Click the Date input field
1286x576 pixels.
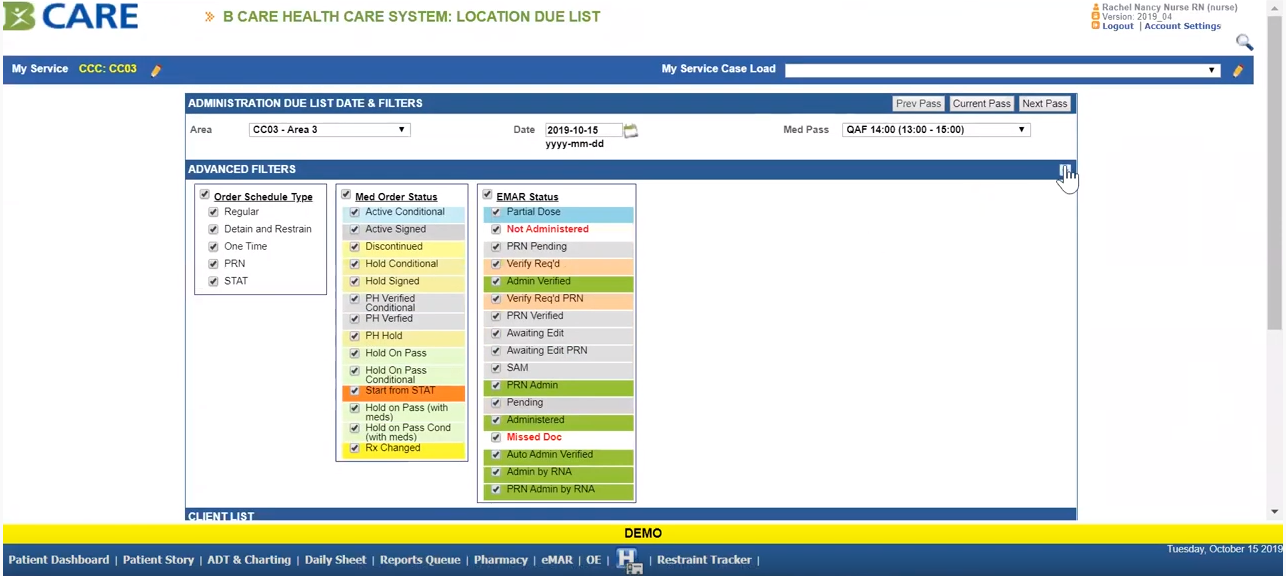tap(583, 130)
